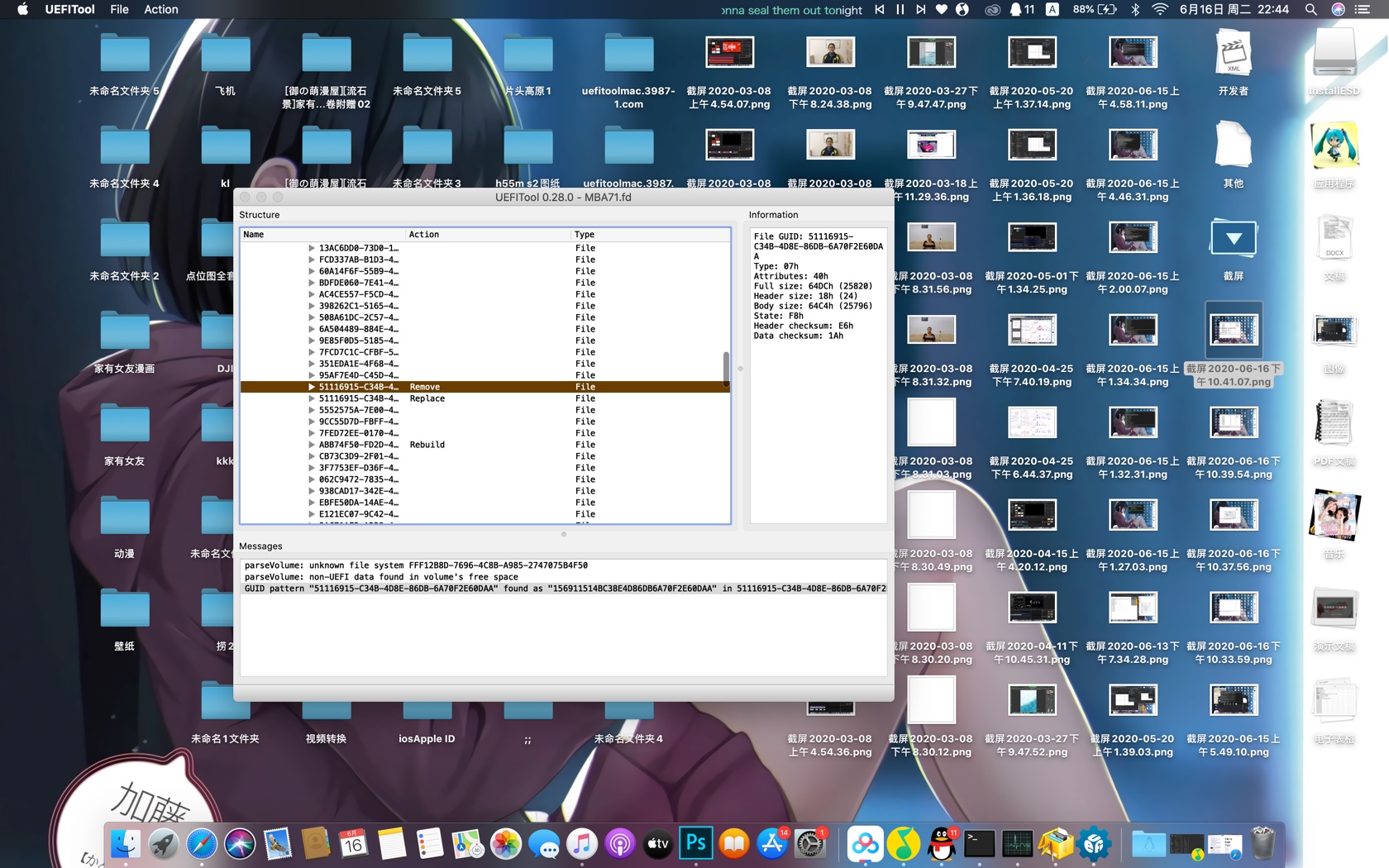The width and height of the screenshot is (1389, 868).
Task: Pause the music from menu bar
Action: click(x=900, y=9)
